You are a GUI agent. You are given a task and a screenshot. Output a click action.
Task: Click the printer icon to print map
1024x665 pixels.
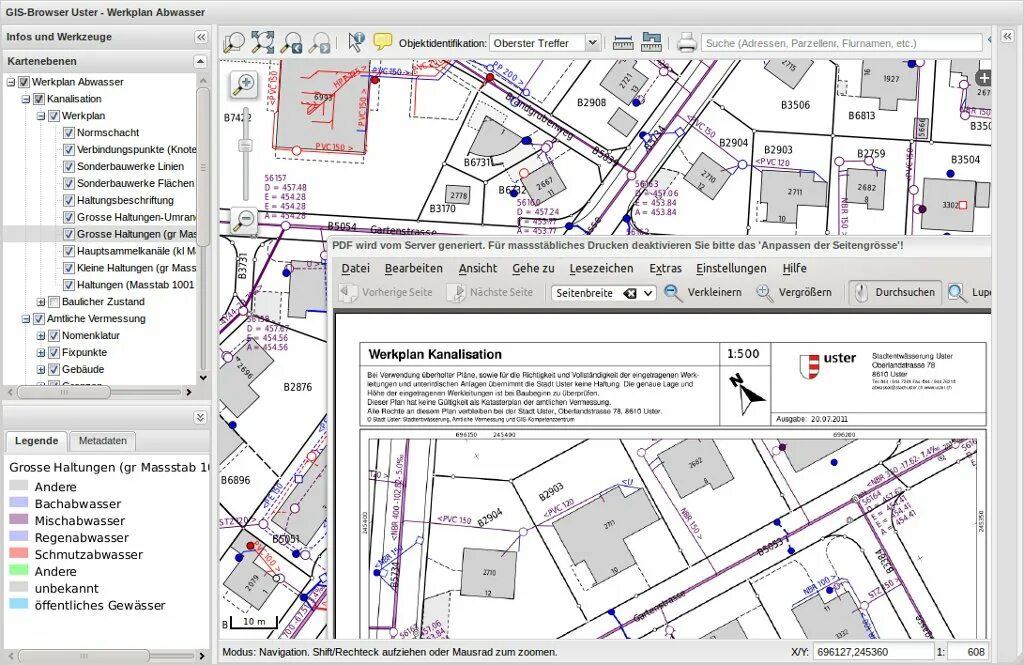686,43
